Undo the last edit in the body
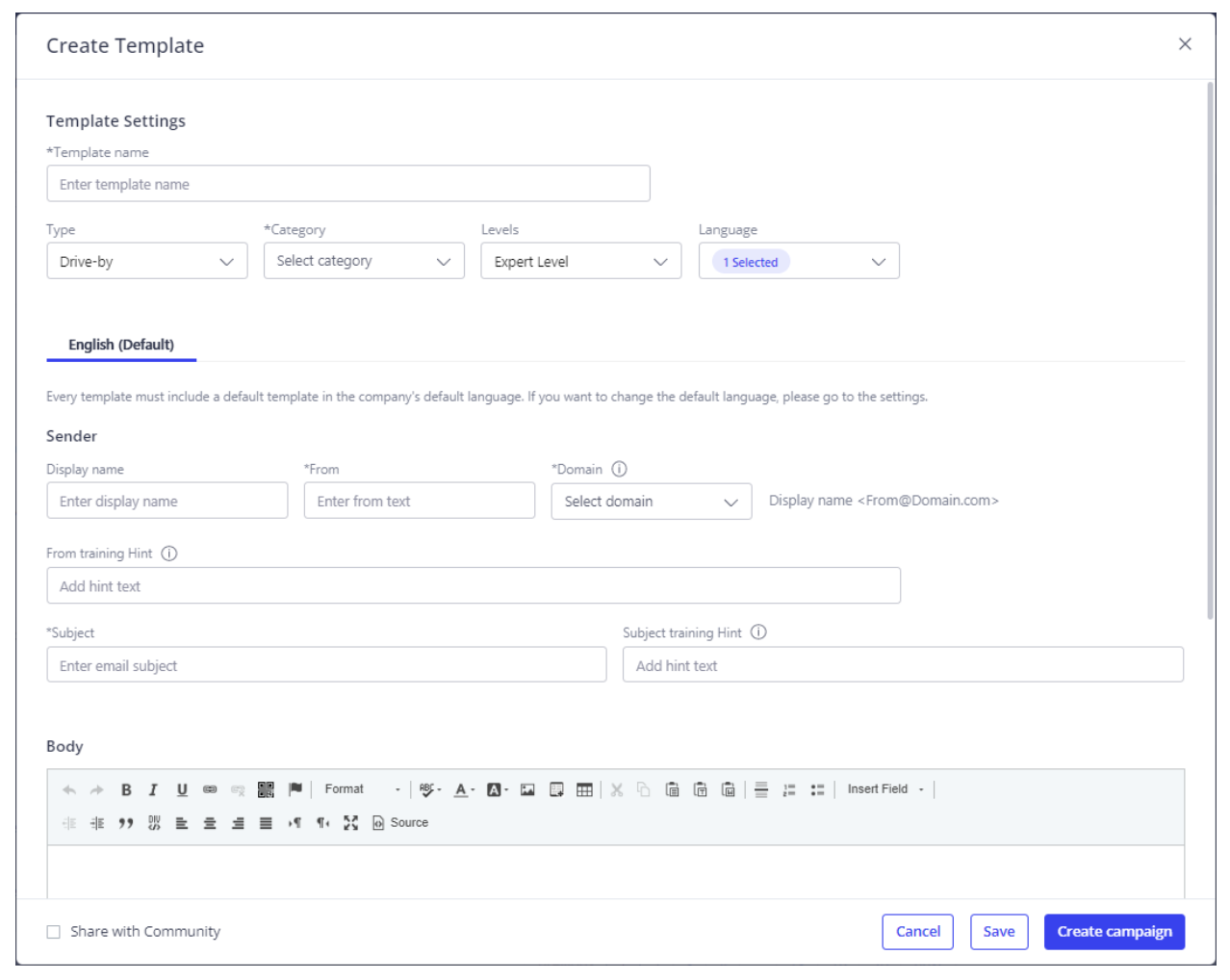This screenshot has width=1230, height=980. [67, 789]
